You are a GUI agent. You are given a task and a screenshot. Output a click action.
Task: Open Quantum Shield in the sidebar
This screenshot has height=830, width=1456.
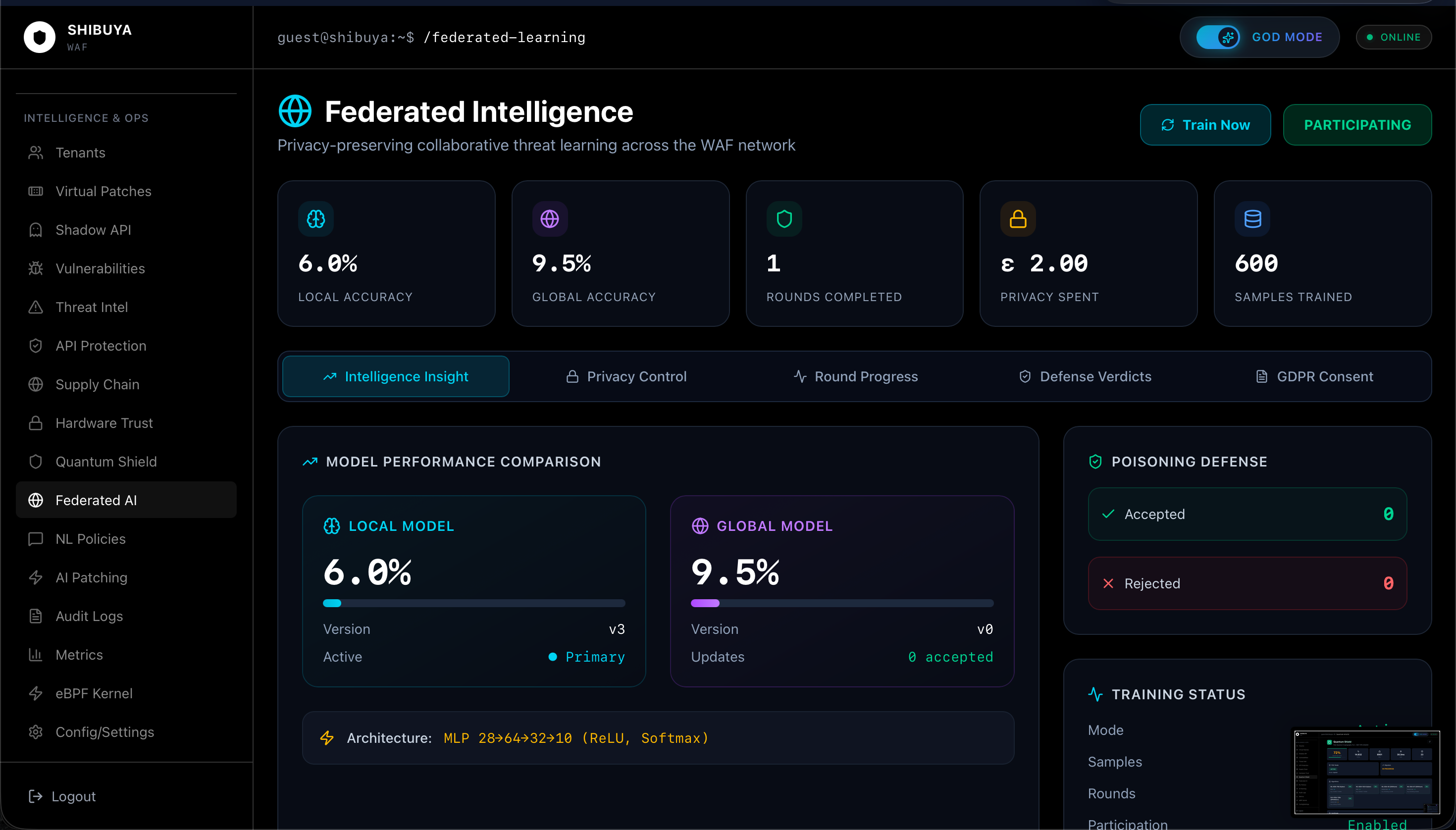point(106,462)
